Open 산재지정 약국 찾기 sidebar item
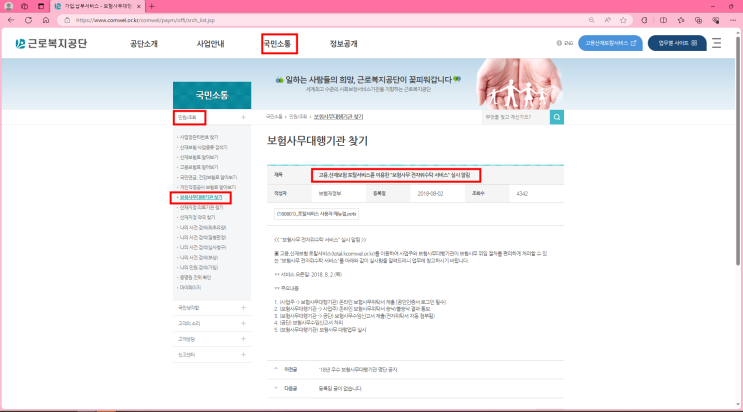The width and height of the screenshot is (743, 412). pos(197,218)
